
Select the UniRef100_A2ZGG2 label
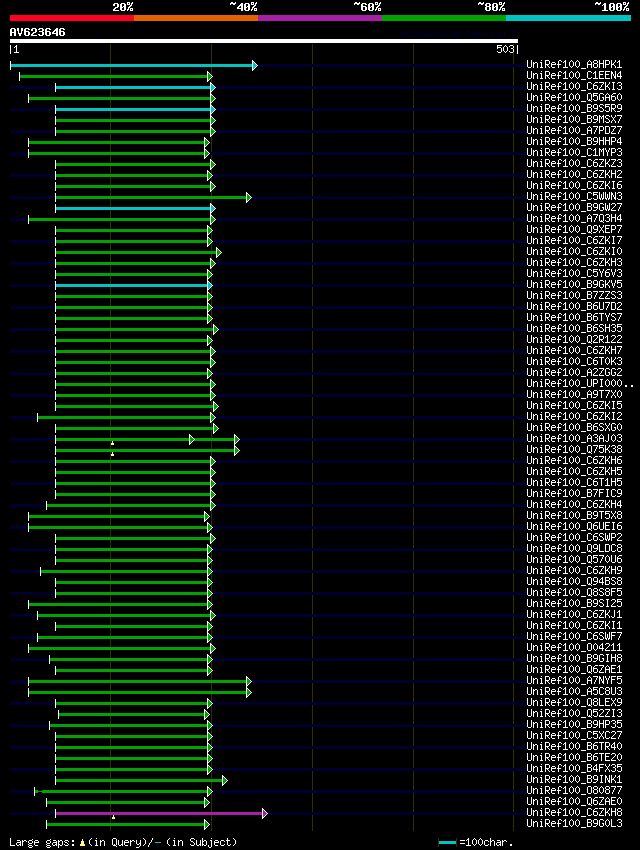pos(574,372)
